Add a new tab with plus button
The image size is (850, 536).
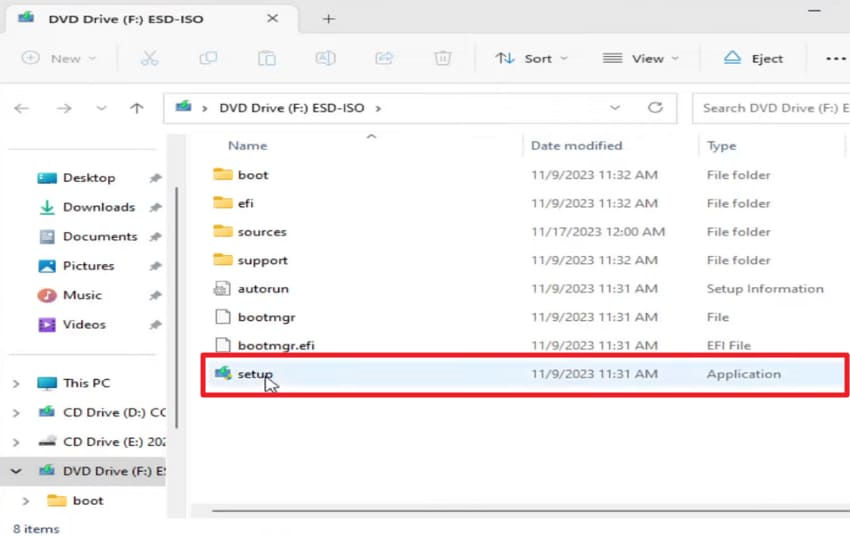[329, 19]
